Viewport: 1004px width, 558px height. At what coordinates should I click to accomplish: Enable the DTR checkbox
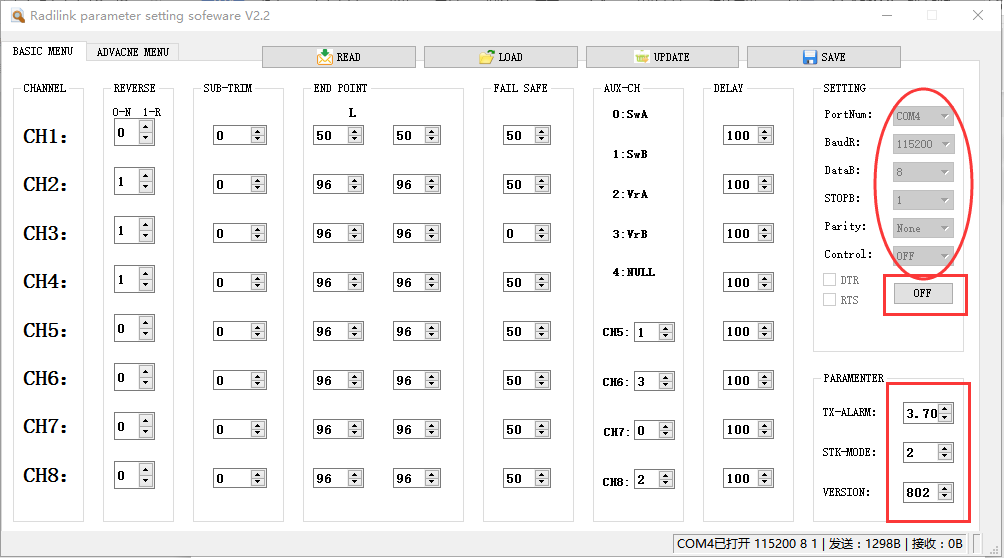tap(829, 280)
